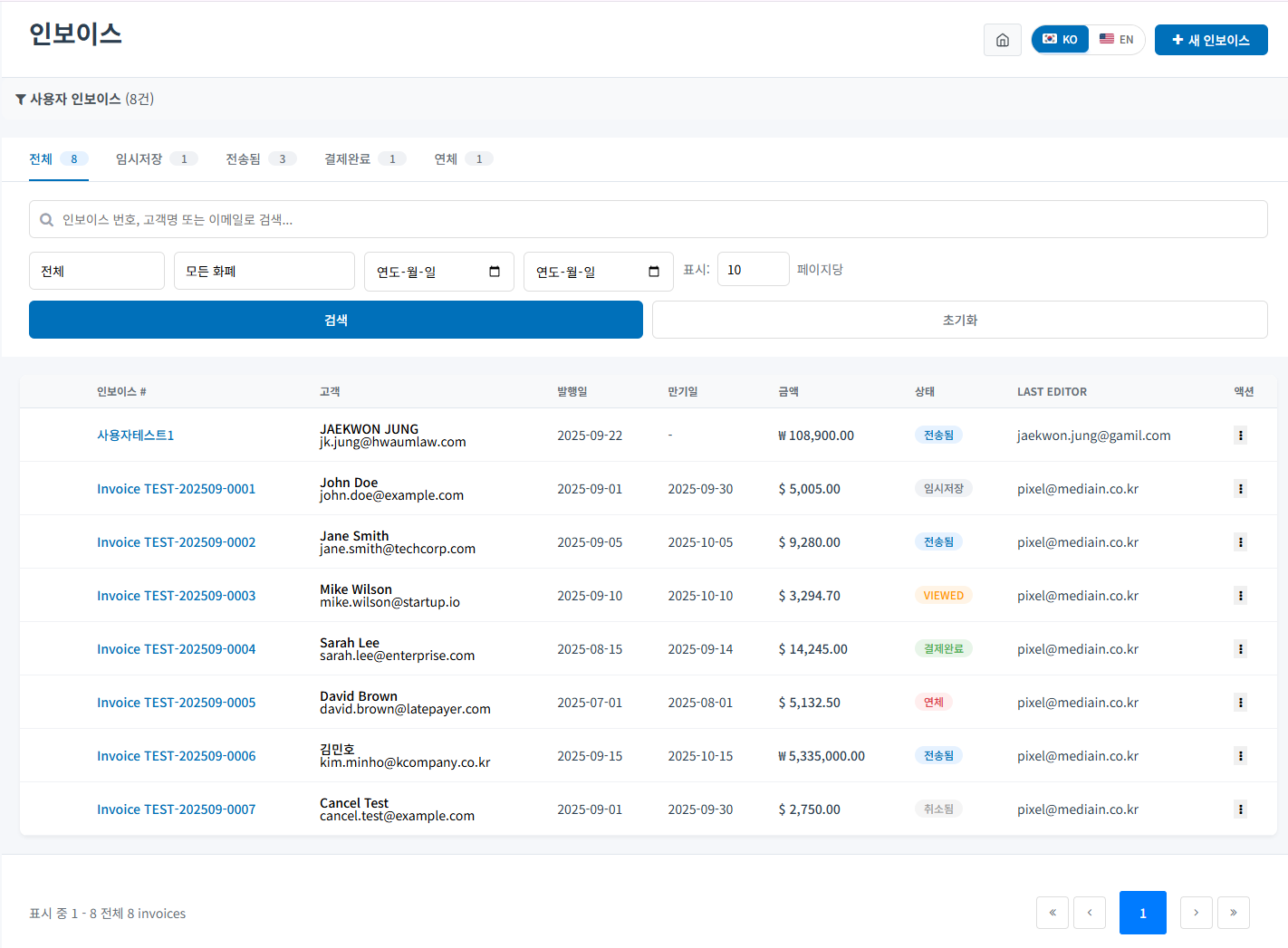Click the blue 검색 button
1288x948 pixels.
click(335, 320)
